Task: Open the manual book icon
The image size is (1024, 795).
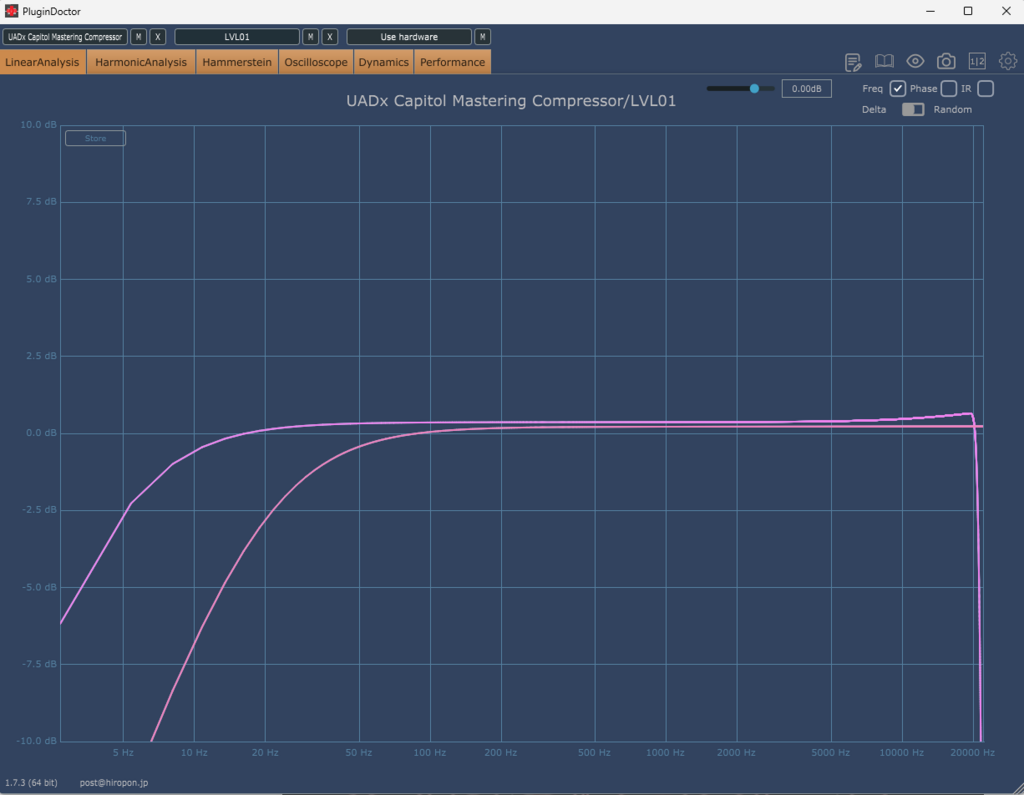Action: 884,61
